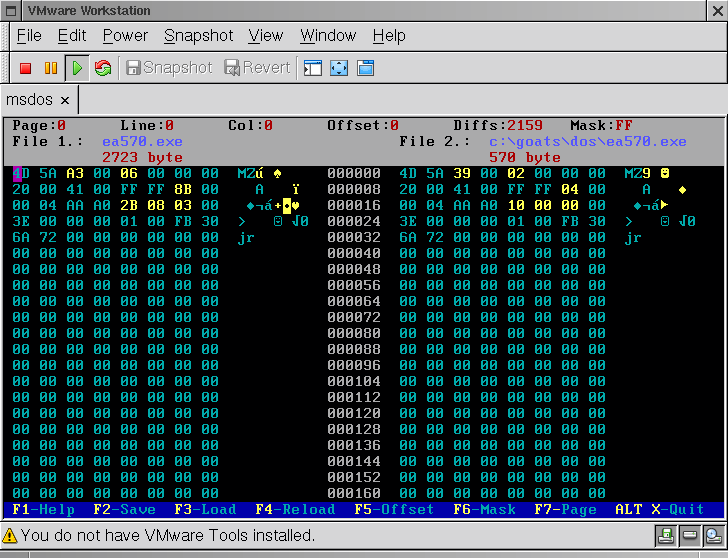Screen dimensions: 728x558
Task: Open the Power menu
Action: coord(125,36)
